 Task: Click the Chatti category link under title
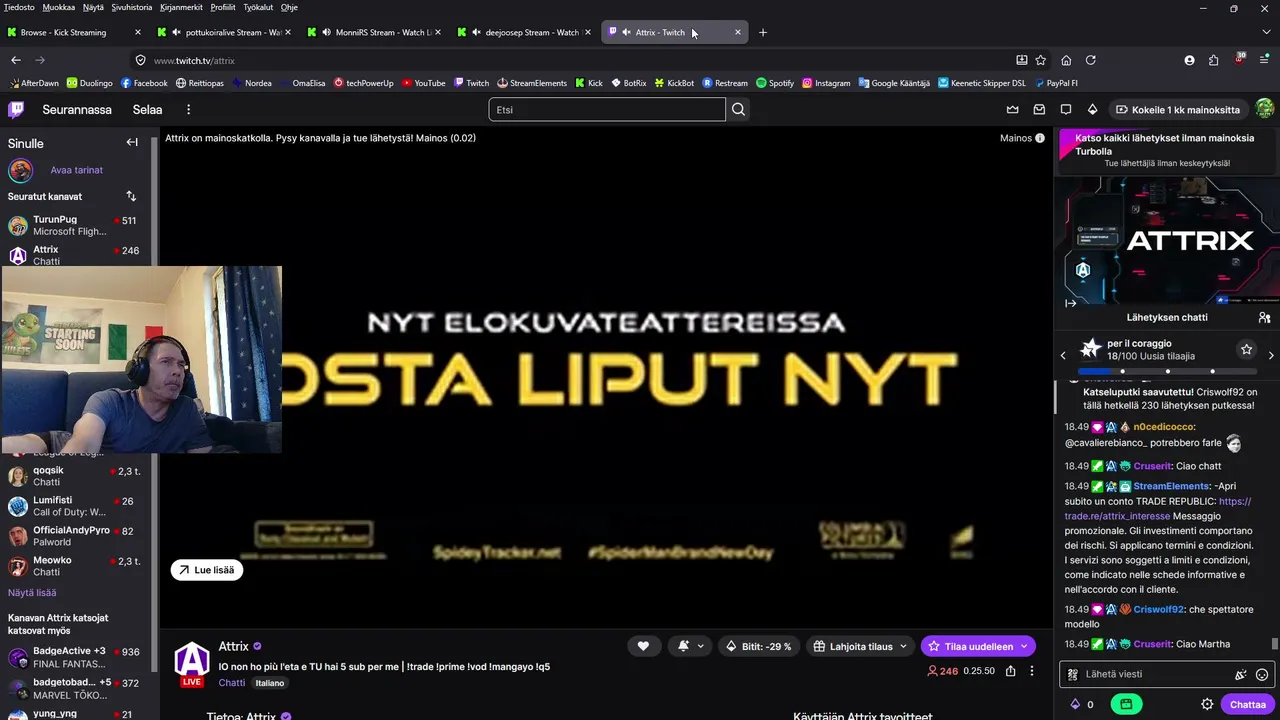coord(232,683)
